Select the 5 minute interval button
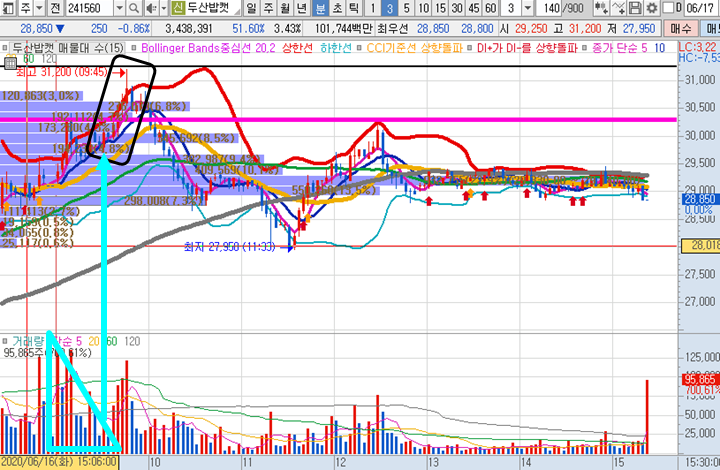720x470 pixels. (406, 8)
